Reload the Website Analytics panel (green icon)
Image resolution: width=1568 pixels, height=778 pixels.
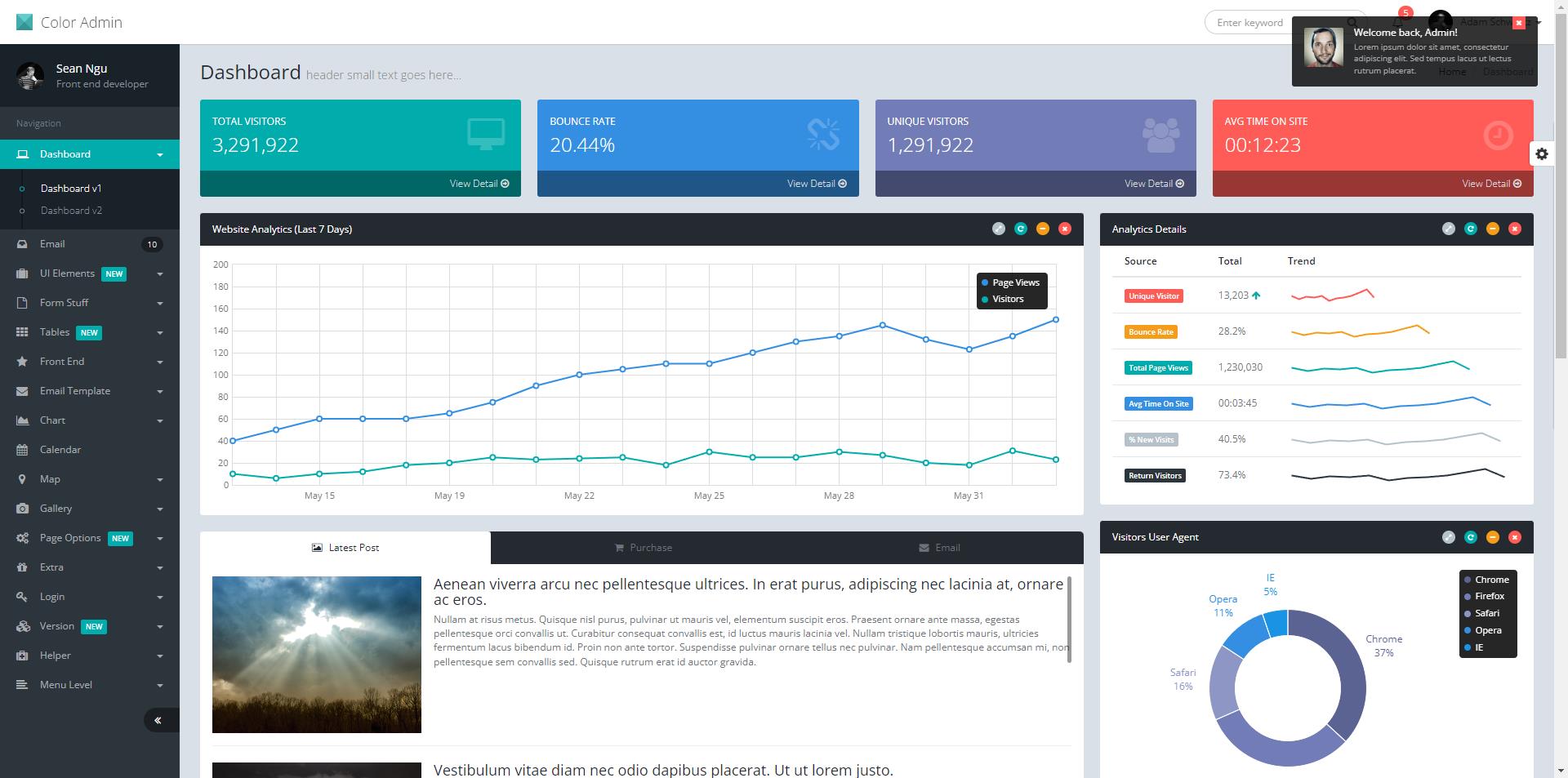[x=1020, y=229]
